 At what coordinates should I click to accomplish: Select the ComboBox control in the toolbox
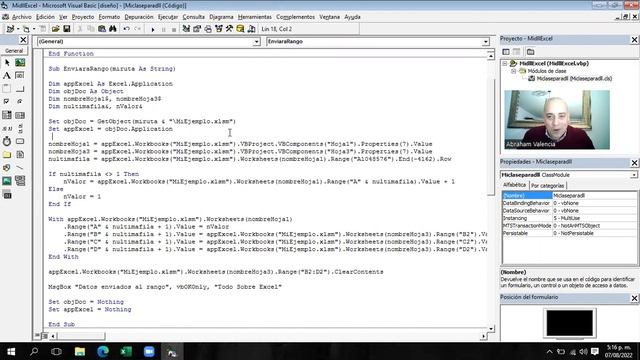click(x=7, y=115)
